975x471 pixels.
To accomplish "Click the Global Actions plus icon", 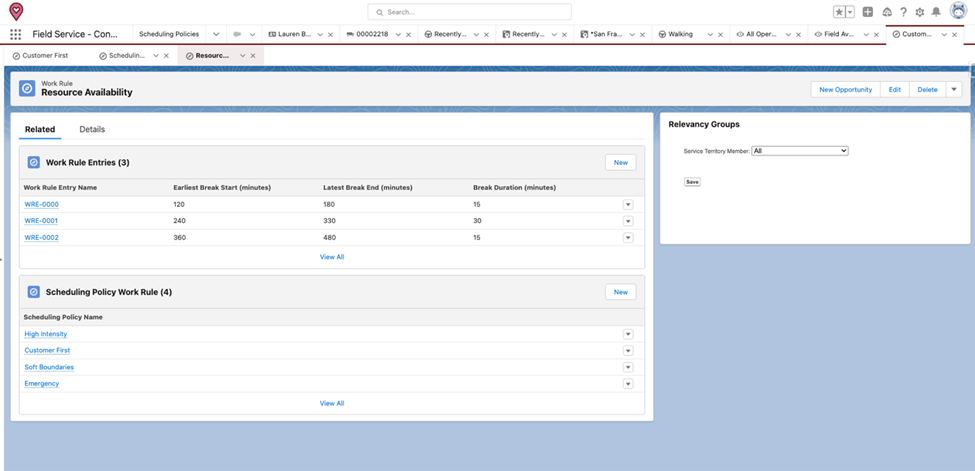I will tap(867, 12).
